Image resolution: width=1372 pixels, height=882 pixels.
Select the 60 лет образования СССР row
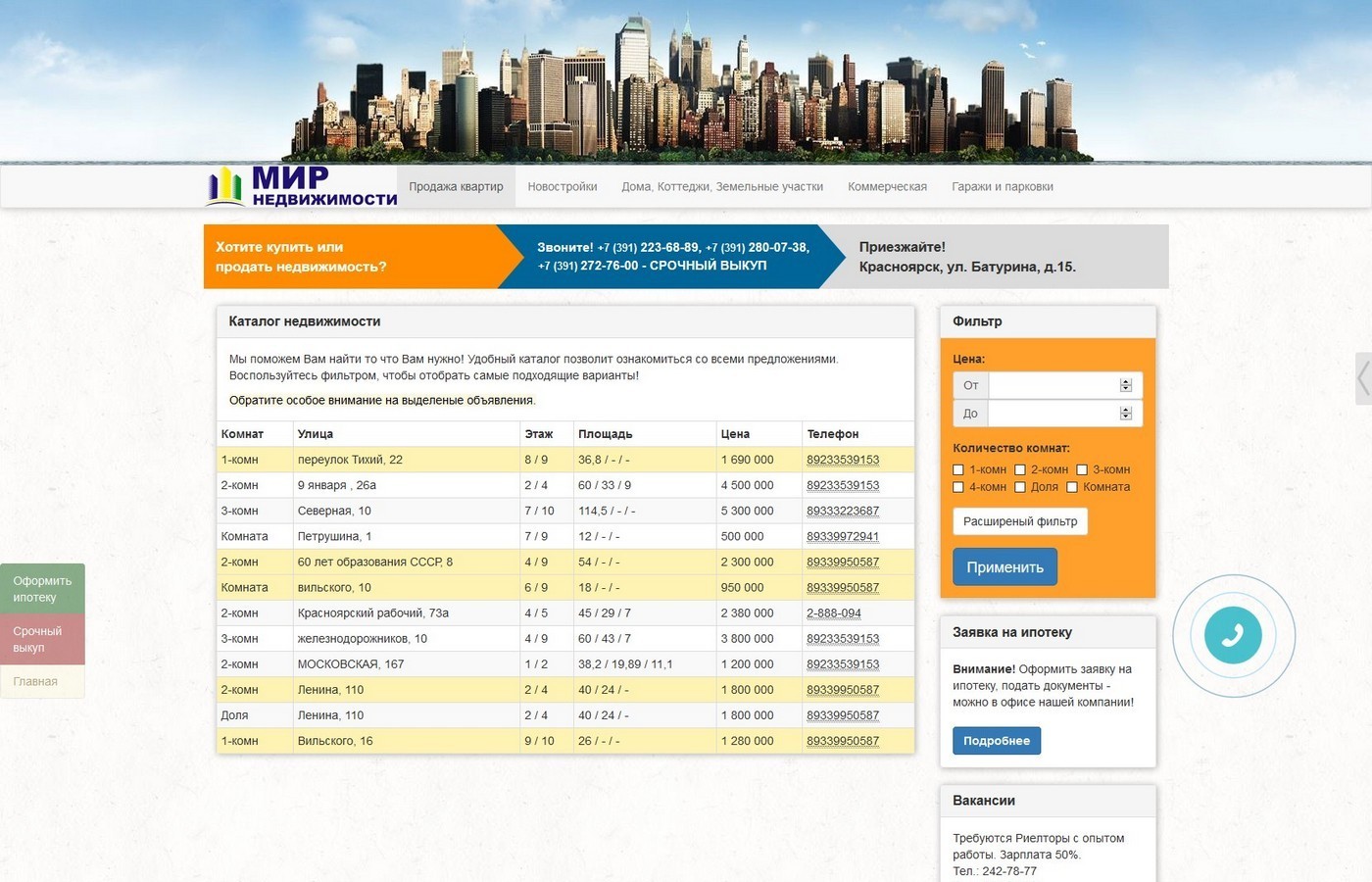pos(565,562)
